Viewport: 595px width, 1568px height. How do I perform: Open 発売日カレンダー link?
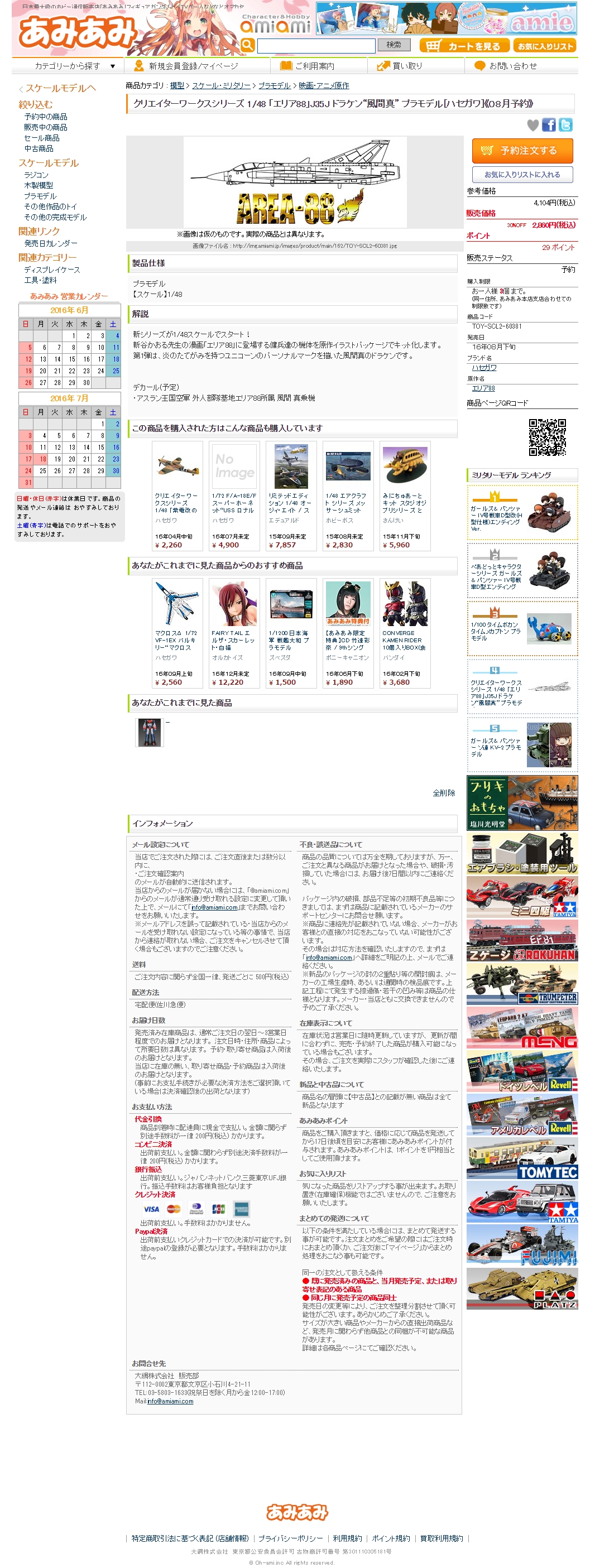51,243
